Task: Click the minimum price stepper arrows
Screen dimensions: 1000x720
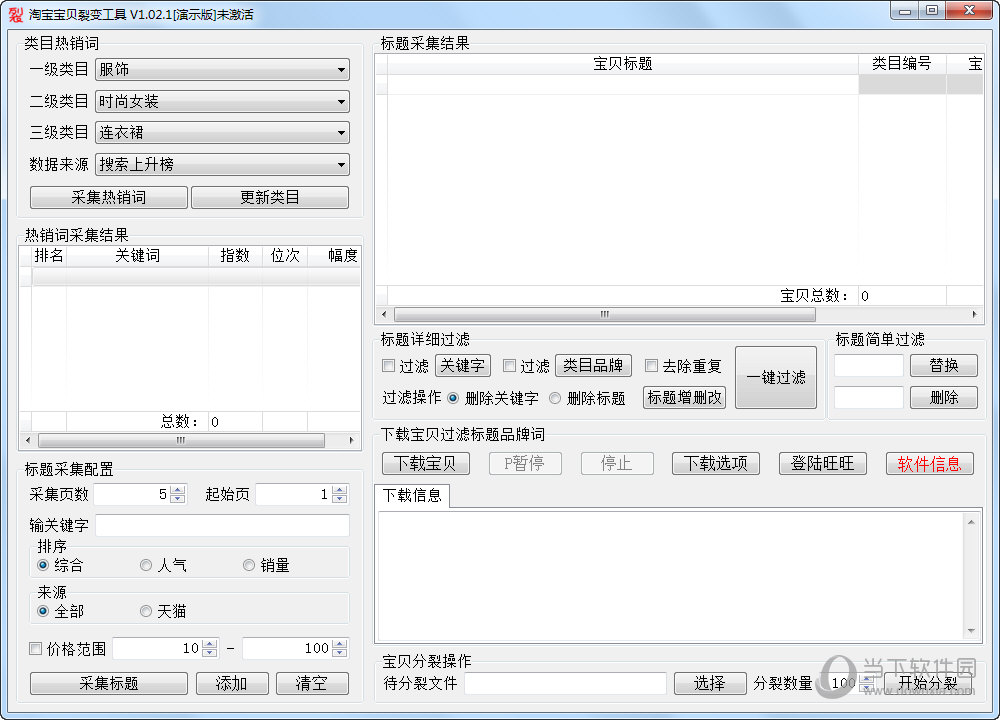Action: (x=210, y=649)
